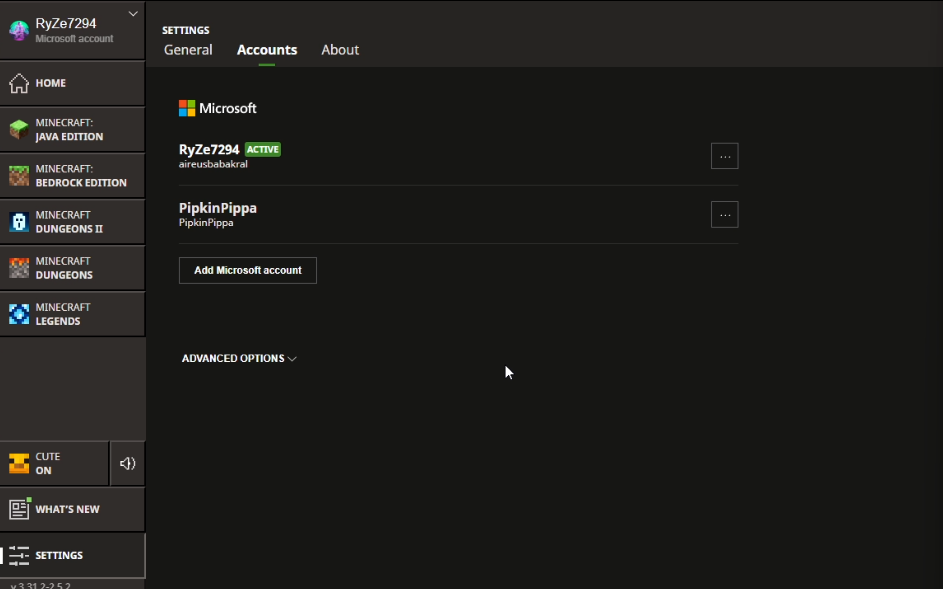Click the aireusbabakral account subtitle
This screenshot has height=589, width=943.
pyautogui.click(x=213, y=164)
